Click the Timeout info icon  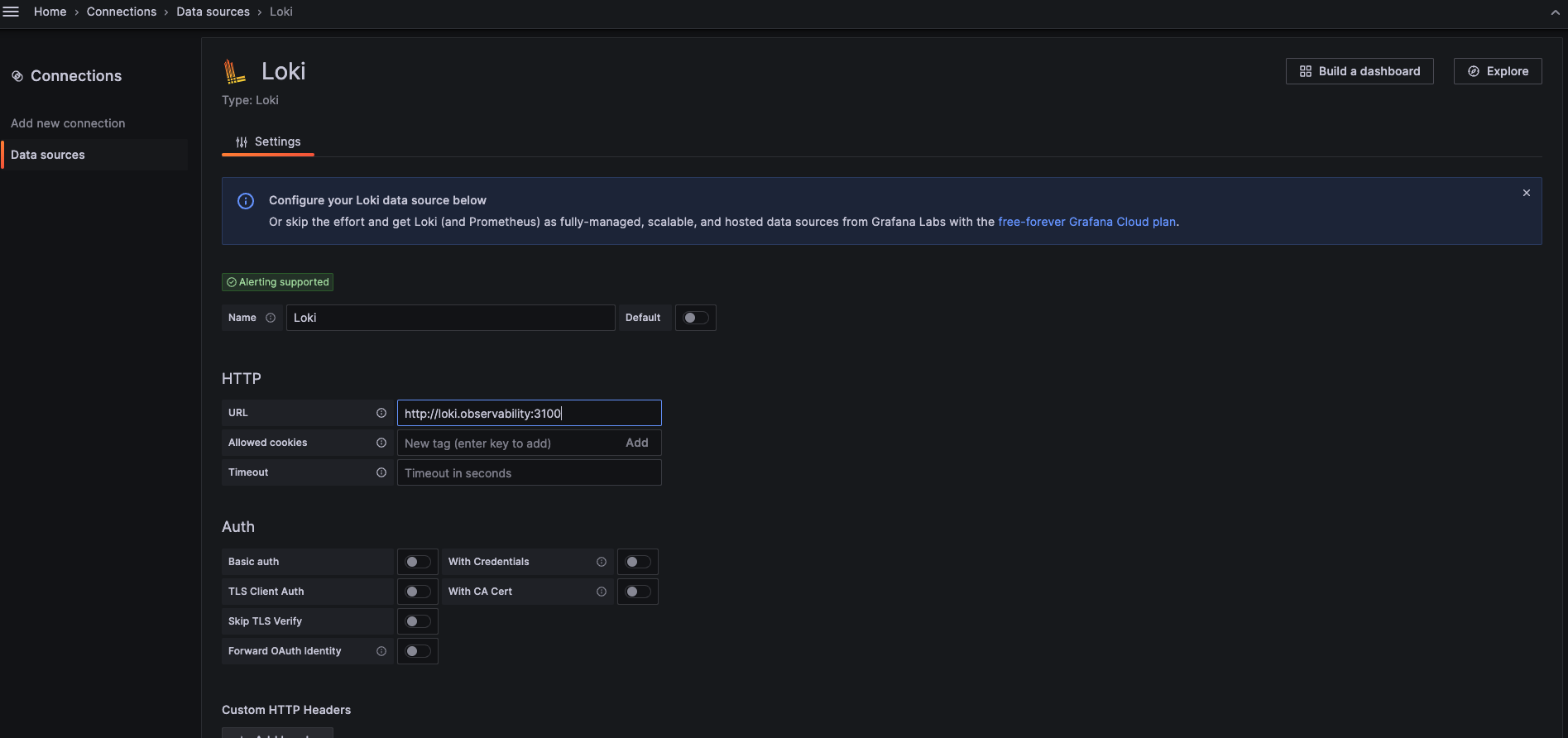pyautogui.click(x=381, y=472)
